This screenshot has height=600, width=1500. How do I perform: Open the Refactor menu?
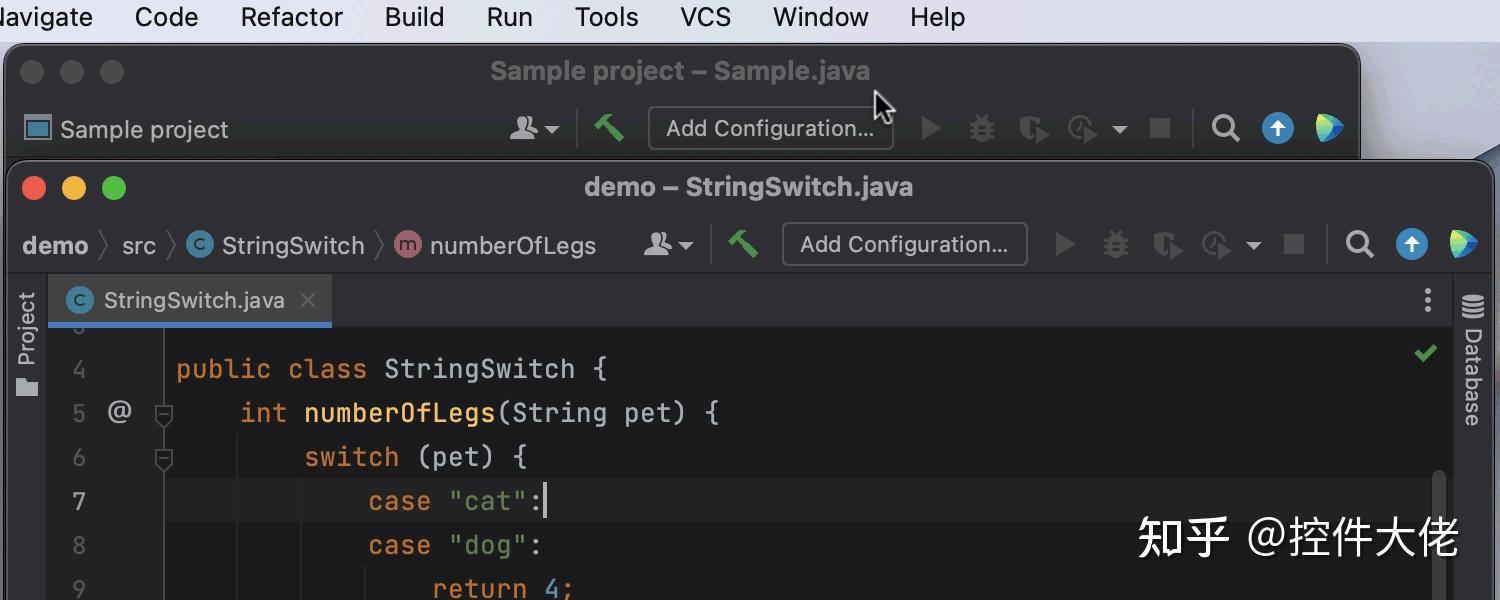[291, 16]
